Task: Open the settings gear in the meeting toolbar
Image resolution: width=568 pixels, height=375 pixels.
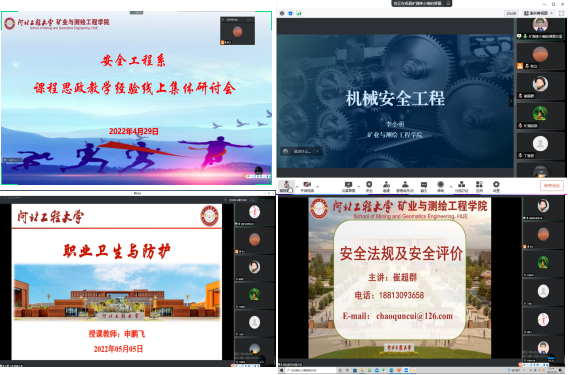Action: (496, 186)
